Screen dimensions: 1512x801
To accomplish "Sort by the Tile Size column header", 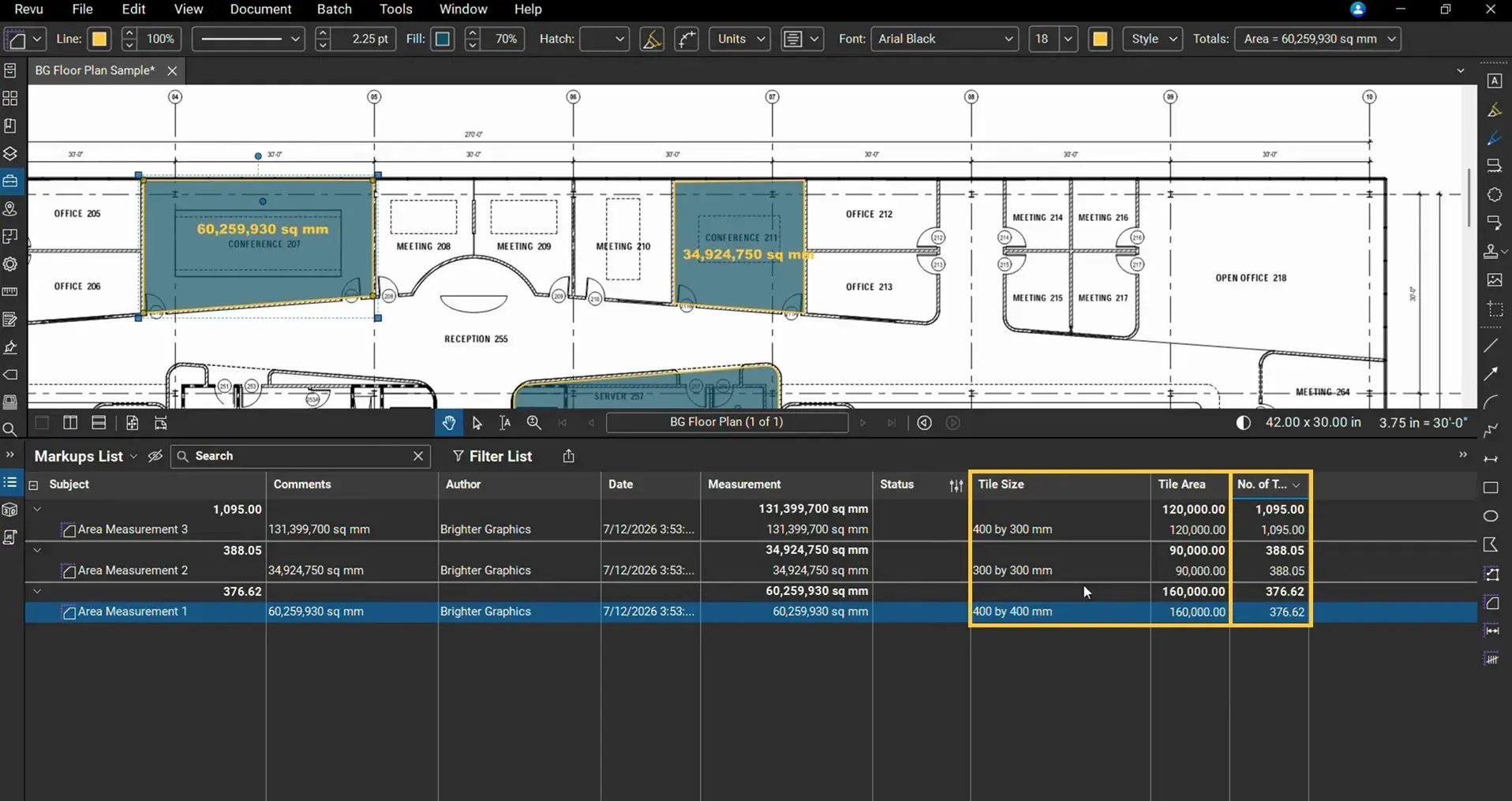I will [1060, 485].
